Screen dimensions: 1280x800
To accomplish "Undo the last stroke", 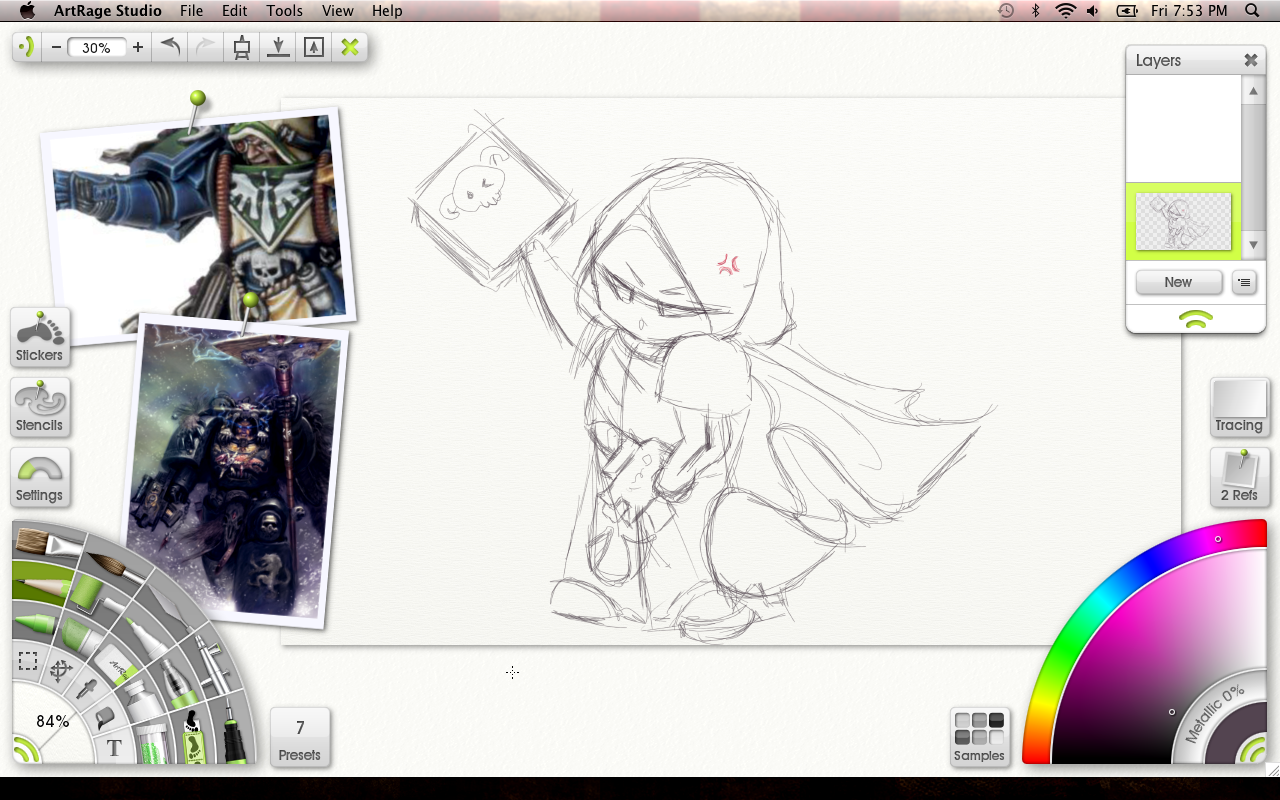I will tap(170, 46).
